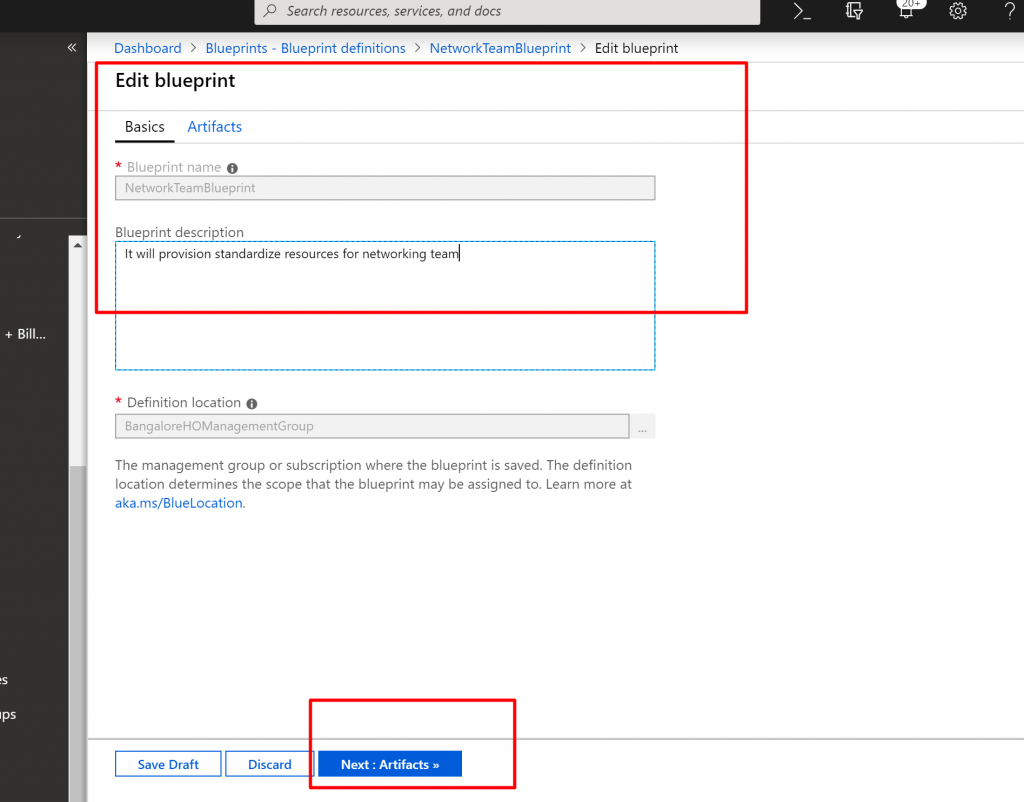The width and height of the screenshot is (1024, 802).
Task: Open the aka.ms/BlueLocation link
Action: point(179,503)
